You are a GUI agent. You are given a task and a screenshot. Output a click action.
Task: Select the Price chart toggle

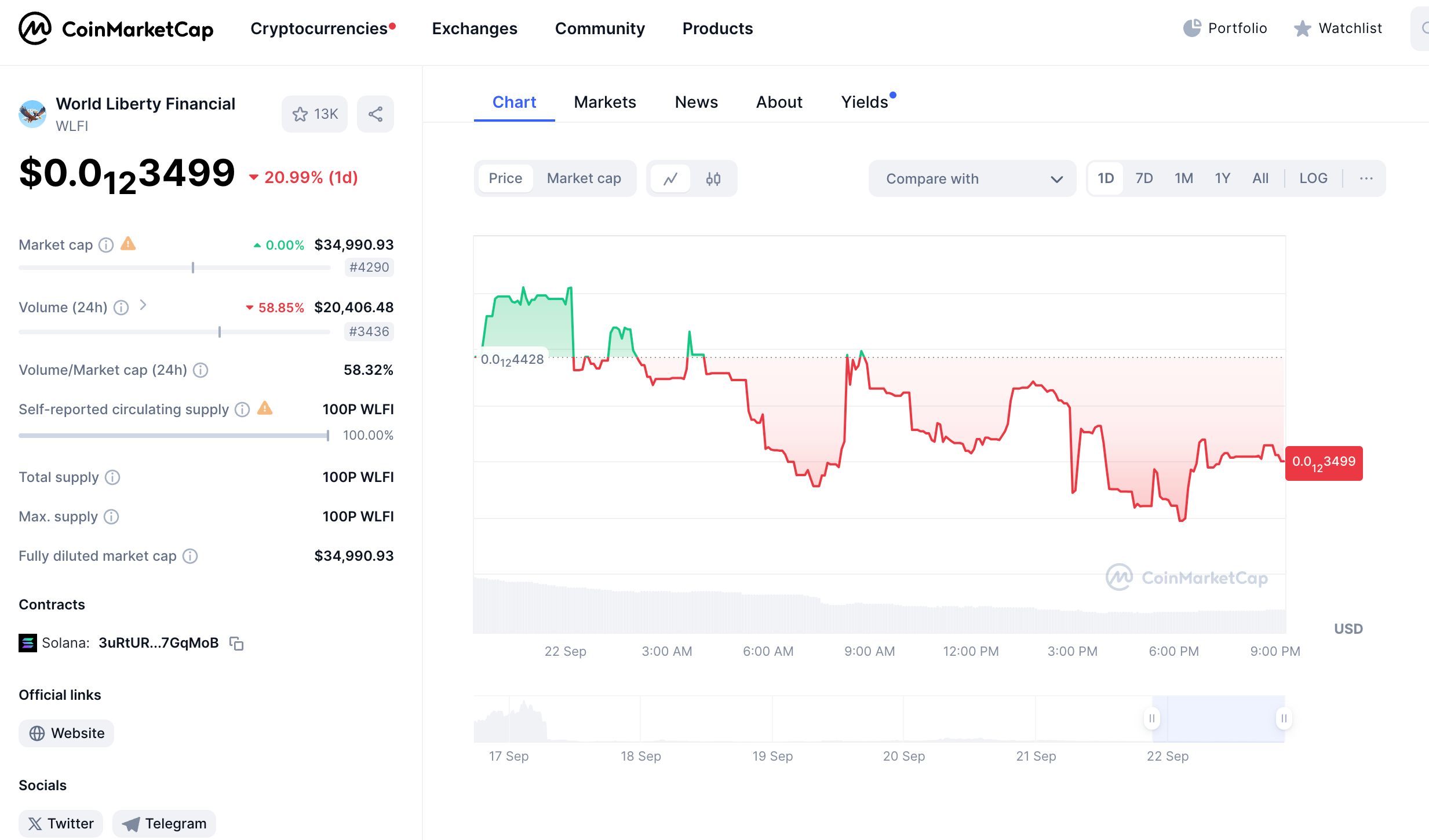coord(505,178)
